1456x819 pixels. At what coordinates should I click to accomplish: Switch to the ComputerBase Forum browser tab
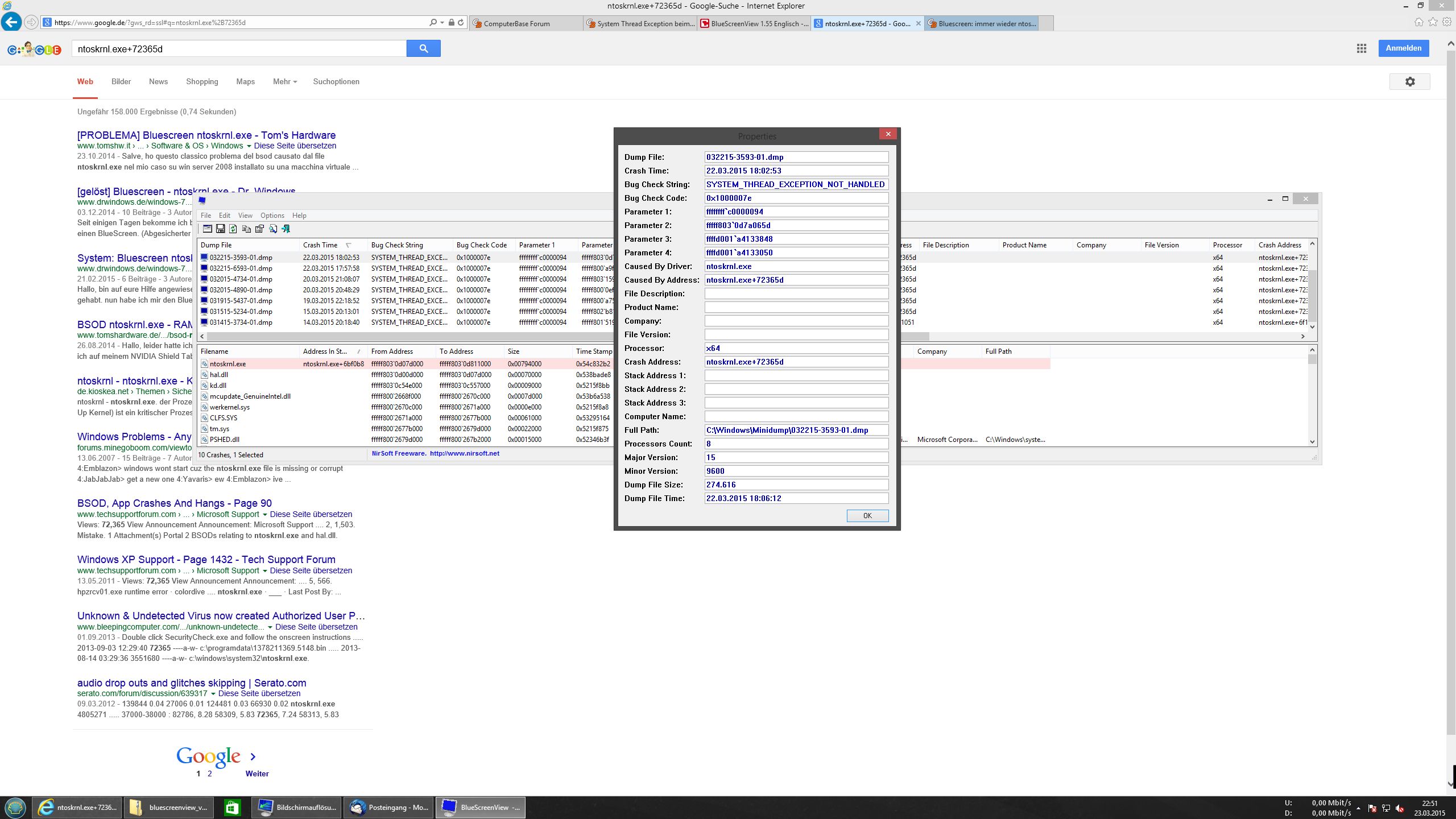(x=516, y=23)
